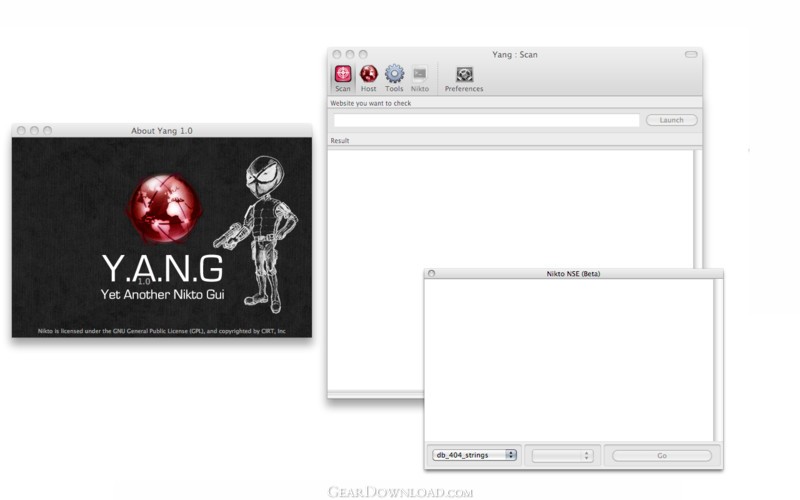Zoom the Yang : Scan window
Image resolution: width=800 pixels, height=500 pixels.
(x=363, y=54)
